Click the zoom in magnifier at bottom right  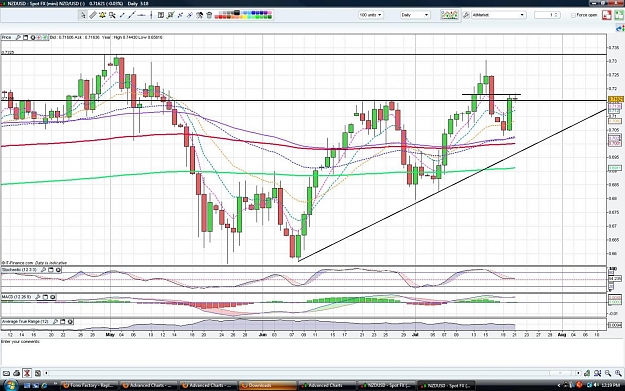[618, 373]
